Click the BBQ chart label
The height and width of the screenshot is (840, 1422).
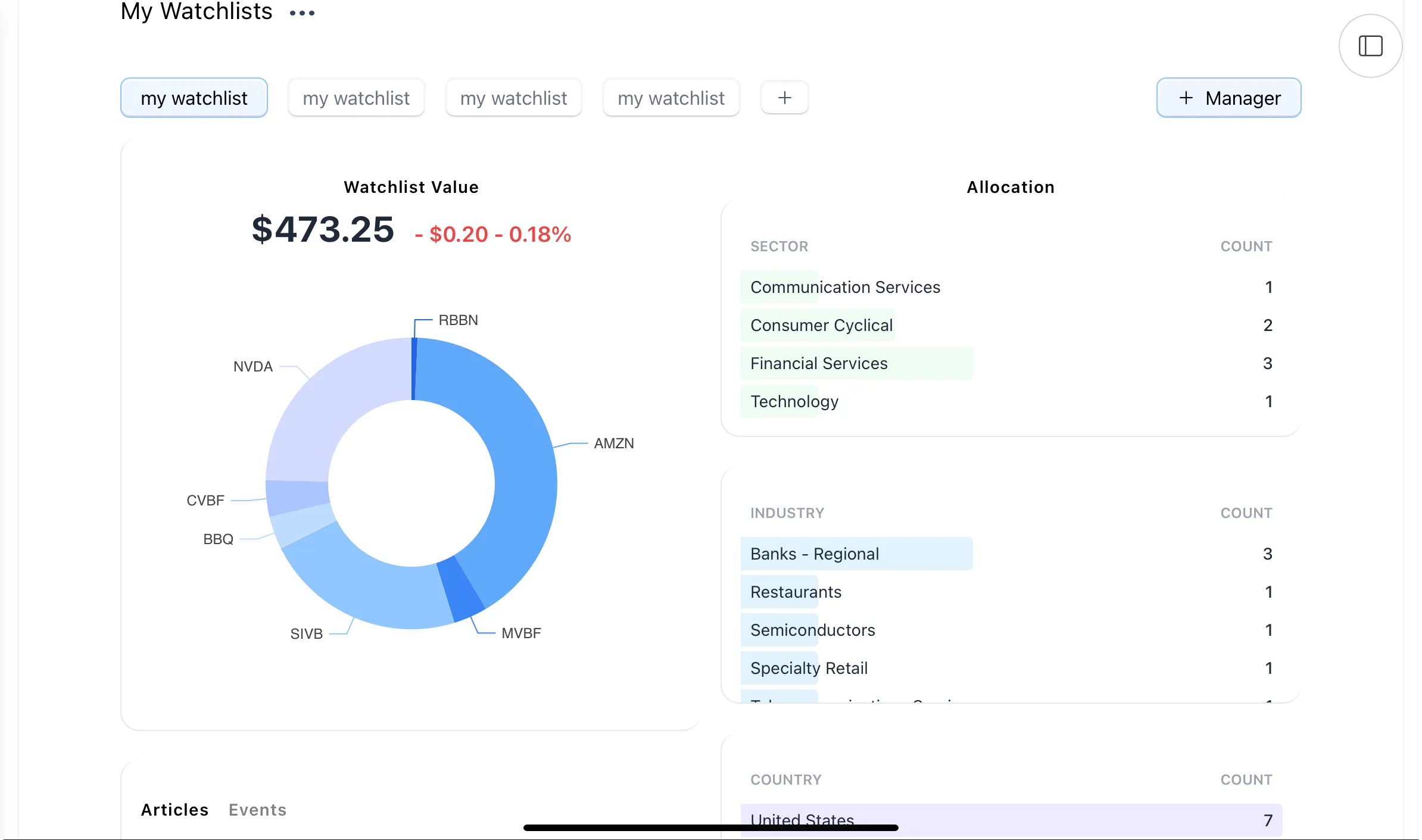(x=218, y=539)
